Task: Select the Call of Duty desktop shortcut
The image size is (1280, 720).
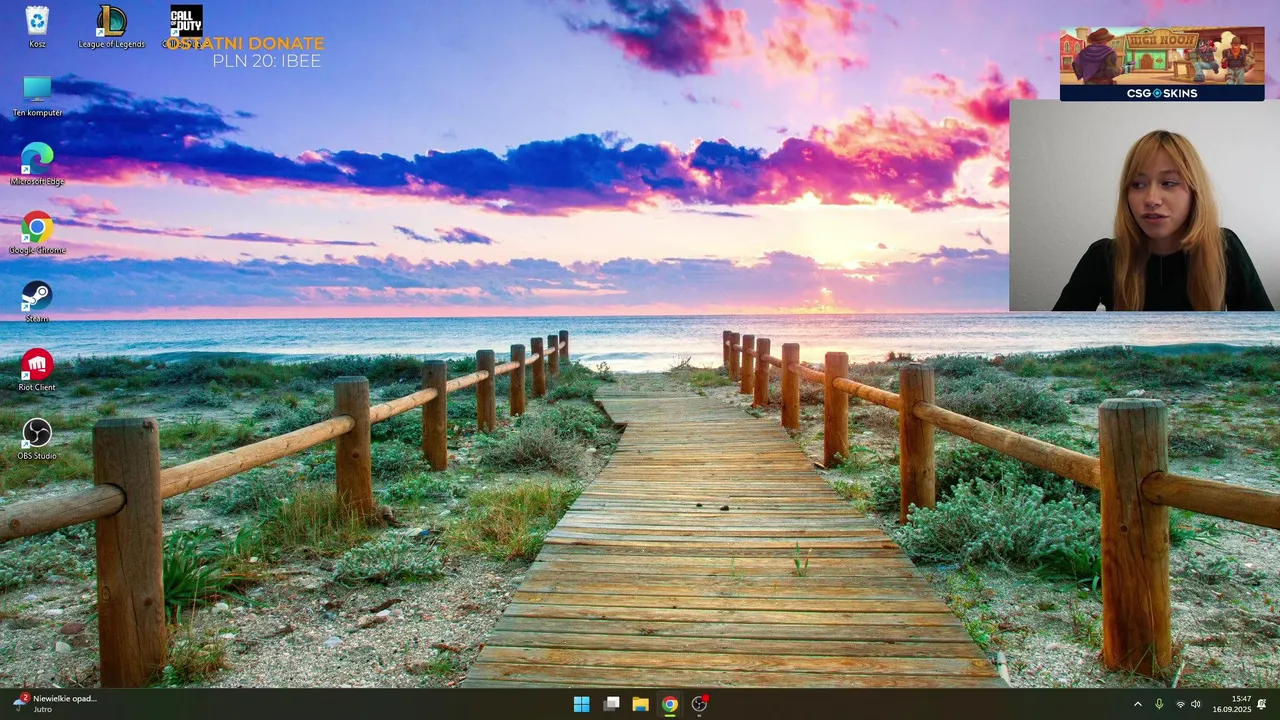Action: (186, 27)
